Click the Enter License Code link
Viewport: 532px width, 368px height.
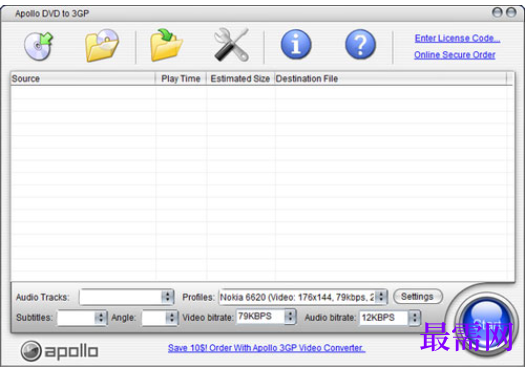457,38
